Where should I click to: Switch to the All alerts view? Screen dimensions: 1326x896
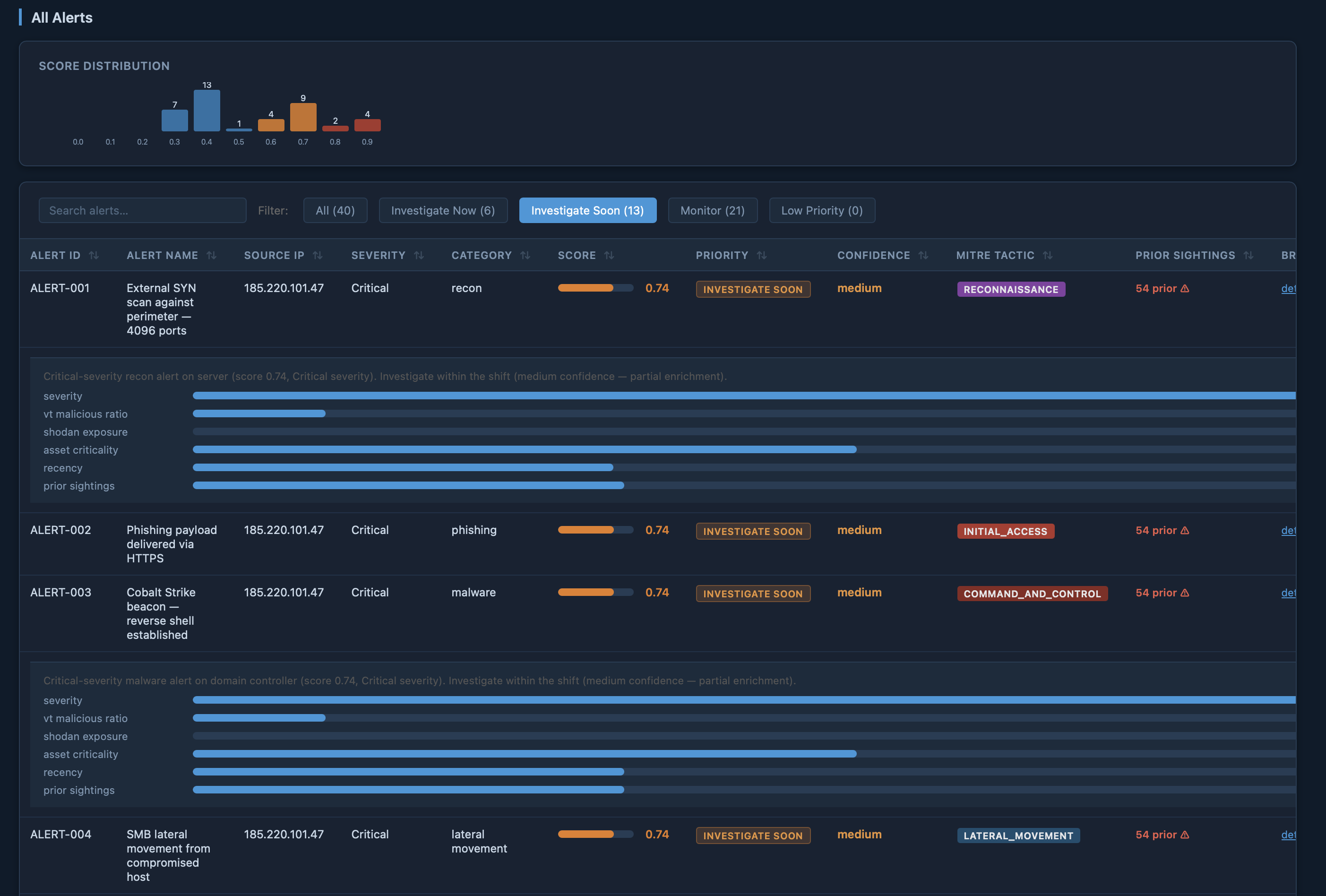(x=335, y=210)
